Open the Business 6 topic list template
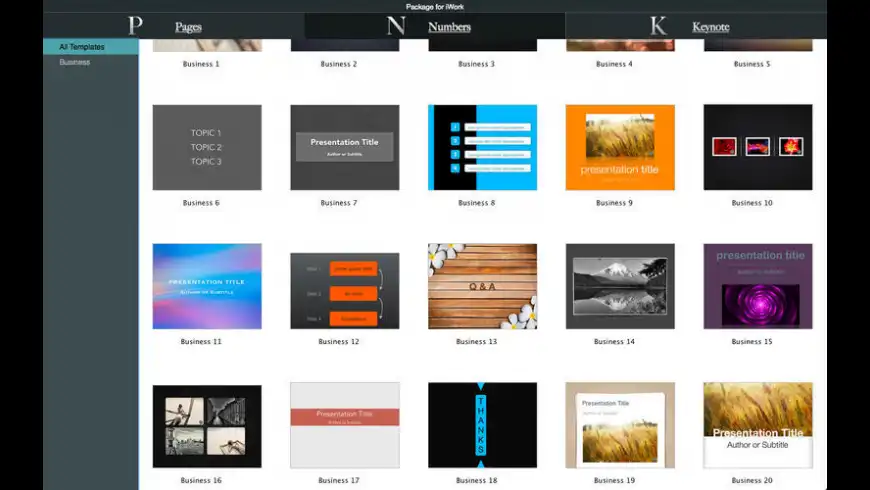This screenshot has height=490, width=870. point(207,147)
